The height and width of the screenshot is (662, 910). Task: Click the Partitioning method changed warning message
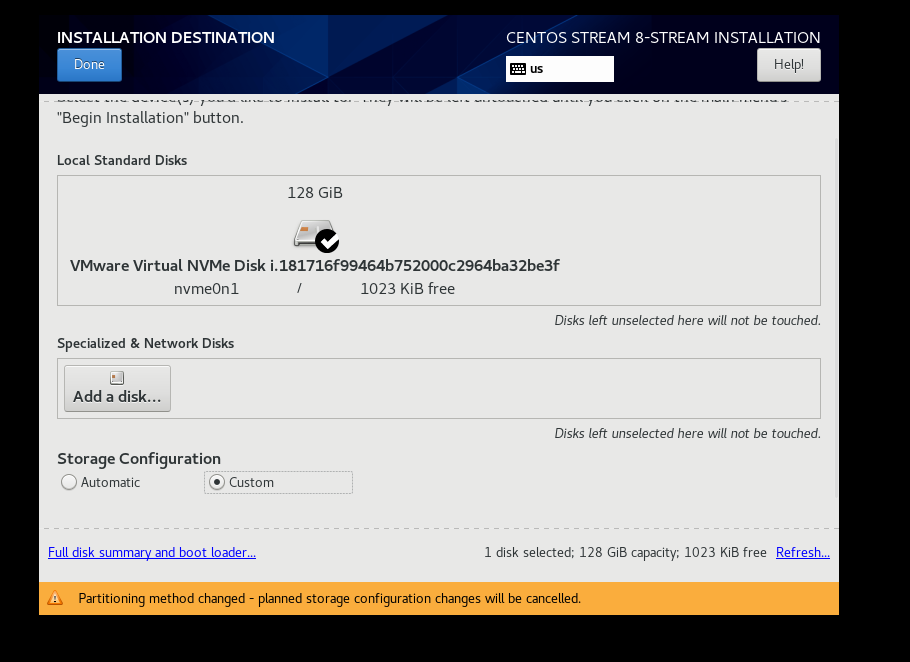[329, 598]
